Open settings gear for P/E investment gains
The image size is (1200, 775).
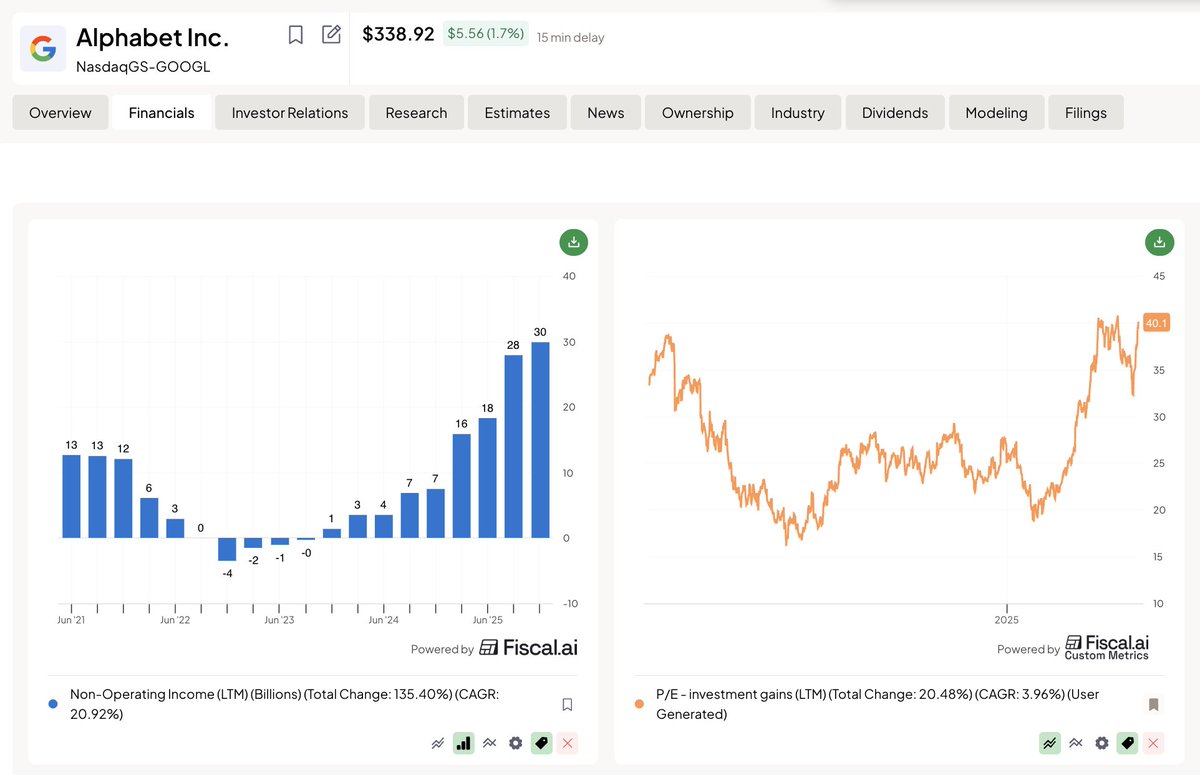point(1101,743)
